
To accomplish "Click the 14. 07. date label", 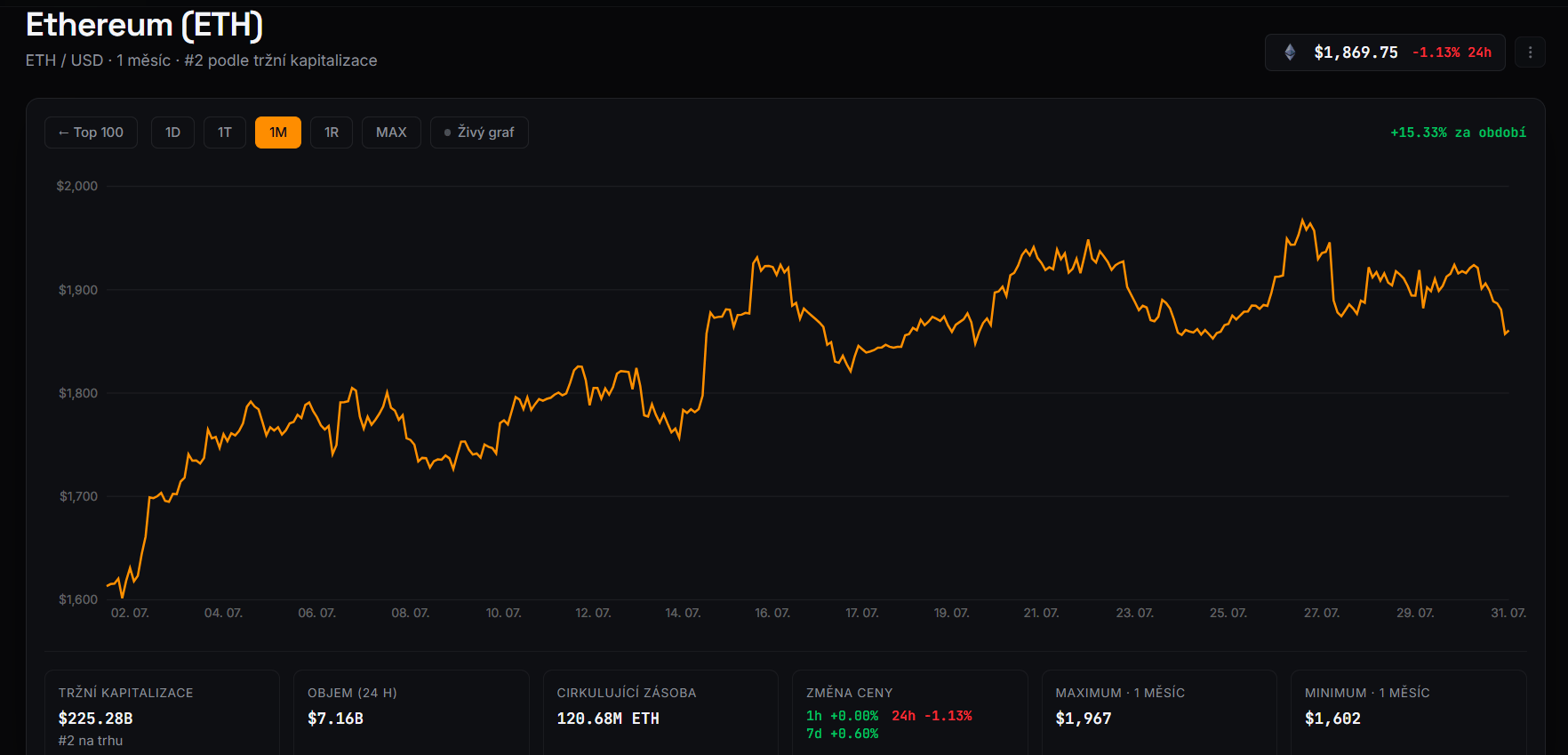I will coord(683,613).
